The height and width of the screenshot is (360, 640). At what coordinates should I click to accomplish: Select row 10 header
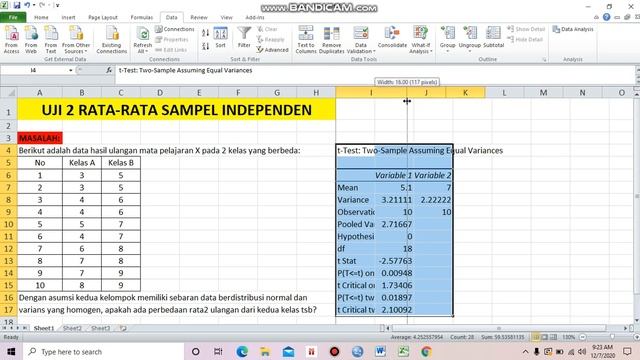[x=9, y=224]
